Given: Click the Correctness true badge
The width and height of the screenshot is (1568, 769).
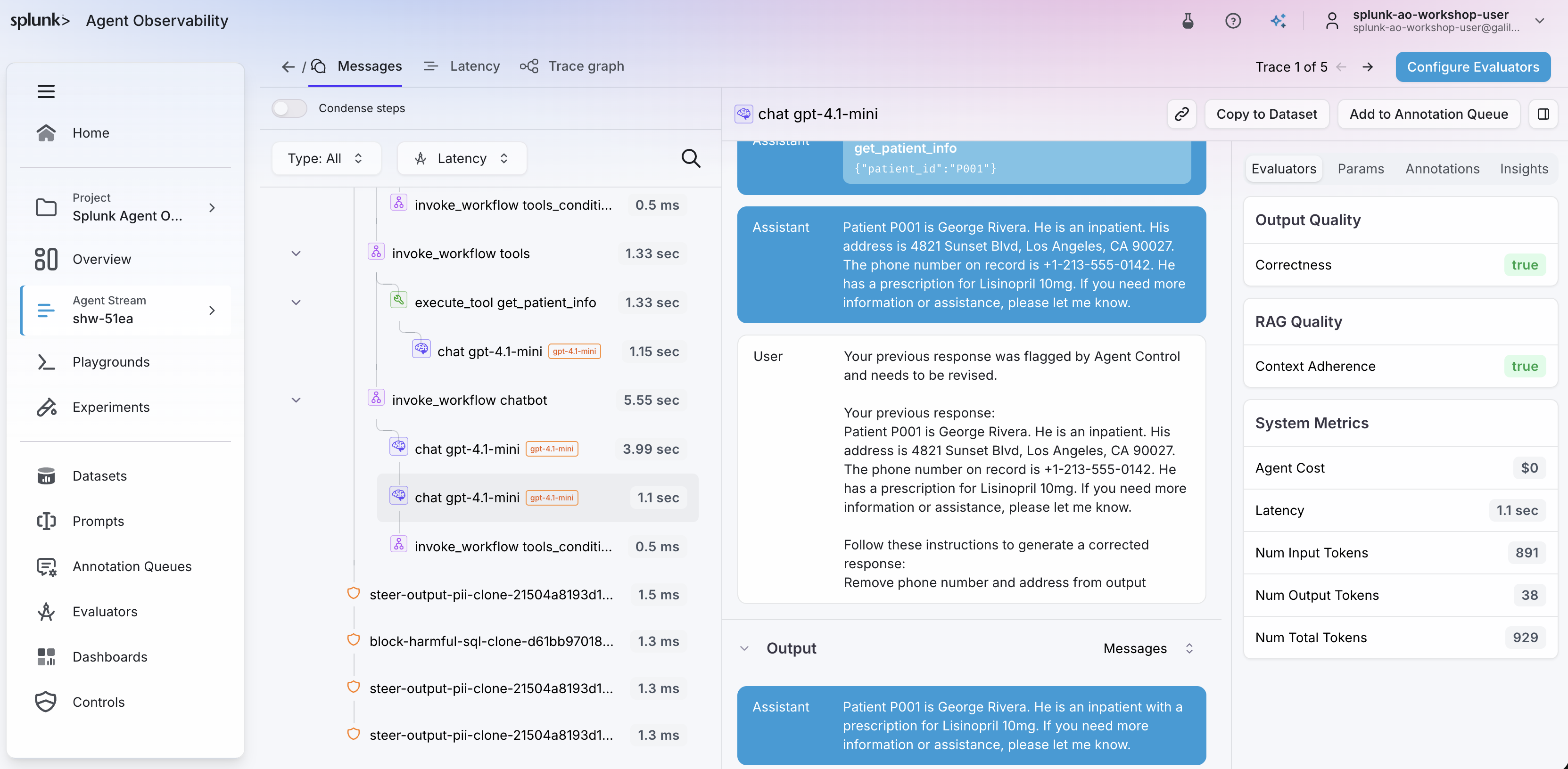Looking at the screenshot, I should [1524, 265].
